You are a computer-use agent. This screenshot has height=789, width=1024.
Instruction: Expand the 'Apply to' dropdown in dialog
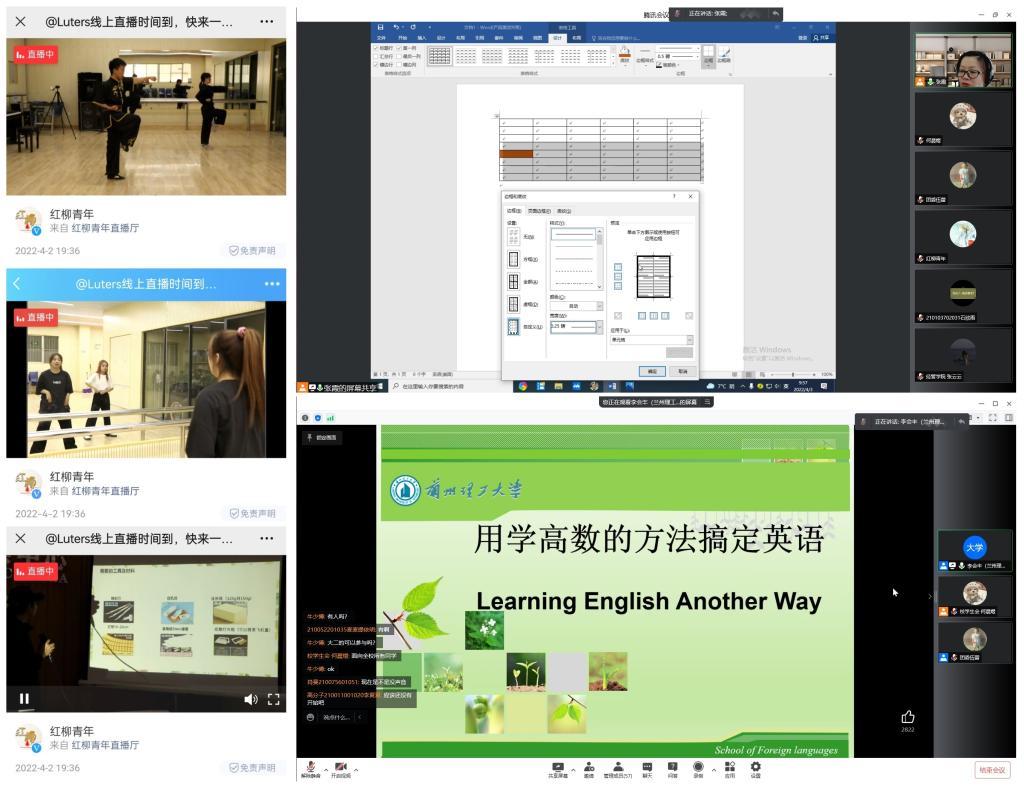tap(688, 340)
